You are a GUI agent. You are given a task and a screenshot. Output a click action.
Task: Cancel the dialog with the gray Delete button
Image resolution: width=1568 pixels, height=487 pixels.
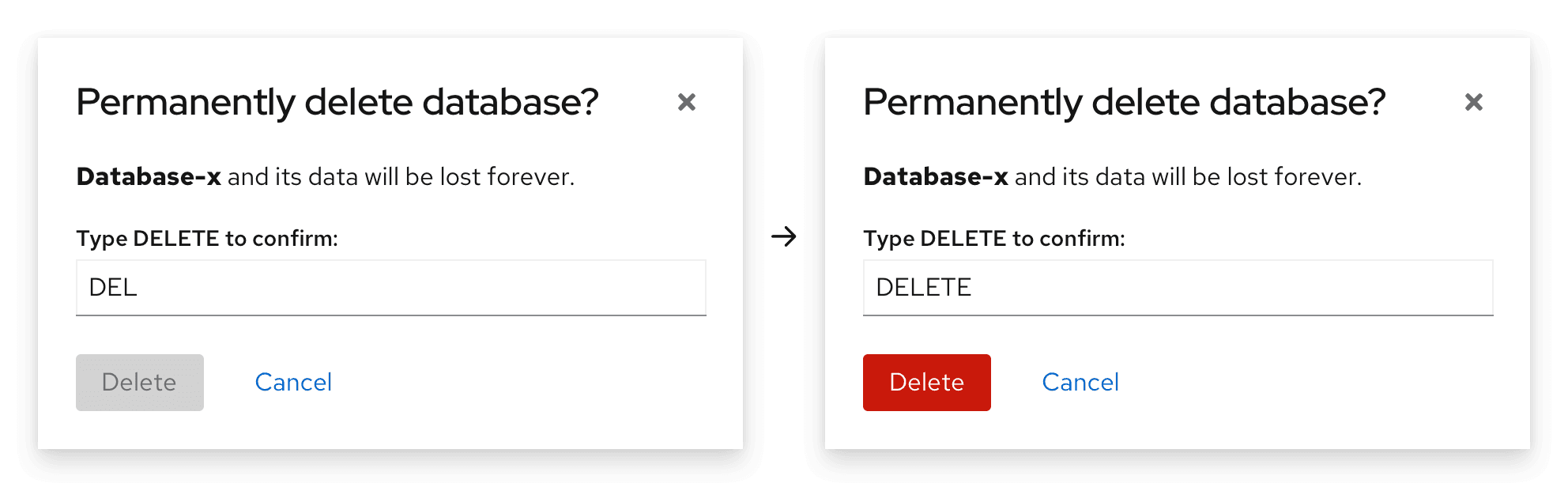coord(293,383)
